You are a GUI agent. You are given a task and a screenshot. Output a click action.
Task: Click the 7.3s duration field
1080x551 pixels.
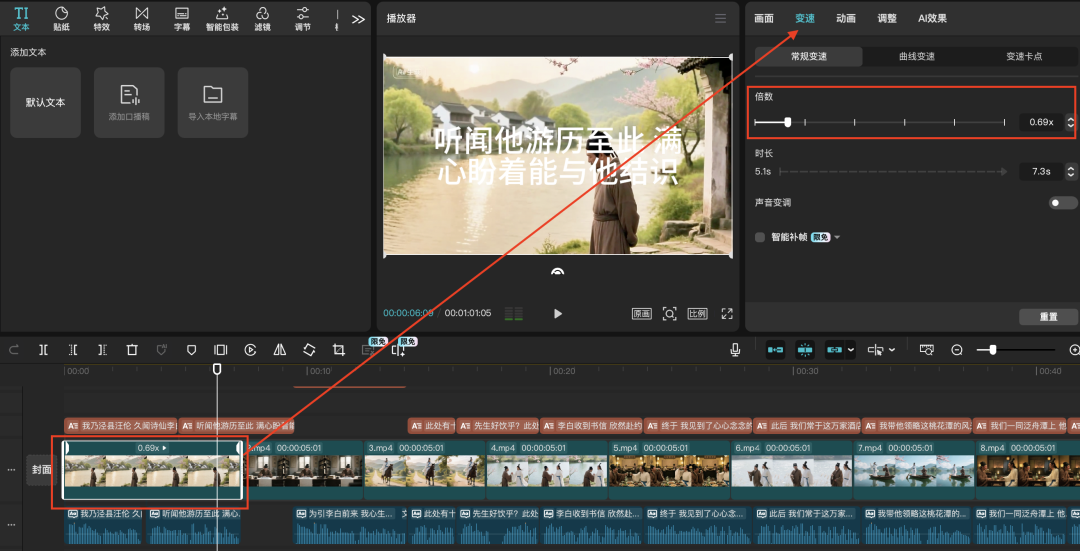pos(1041,171)
